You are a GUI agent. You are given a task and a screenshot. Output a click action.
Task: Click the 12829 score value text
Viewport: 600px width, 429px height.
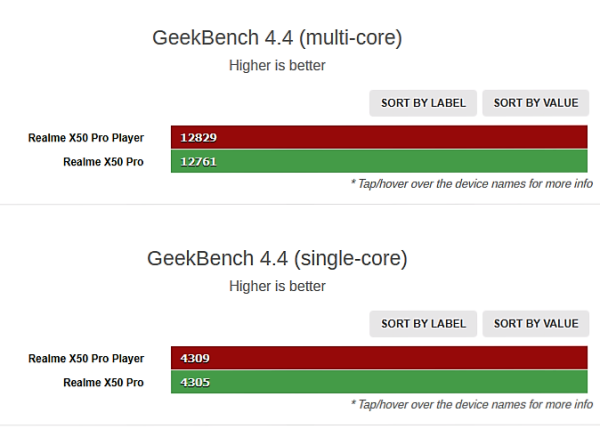(x=199, y=137)
